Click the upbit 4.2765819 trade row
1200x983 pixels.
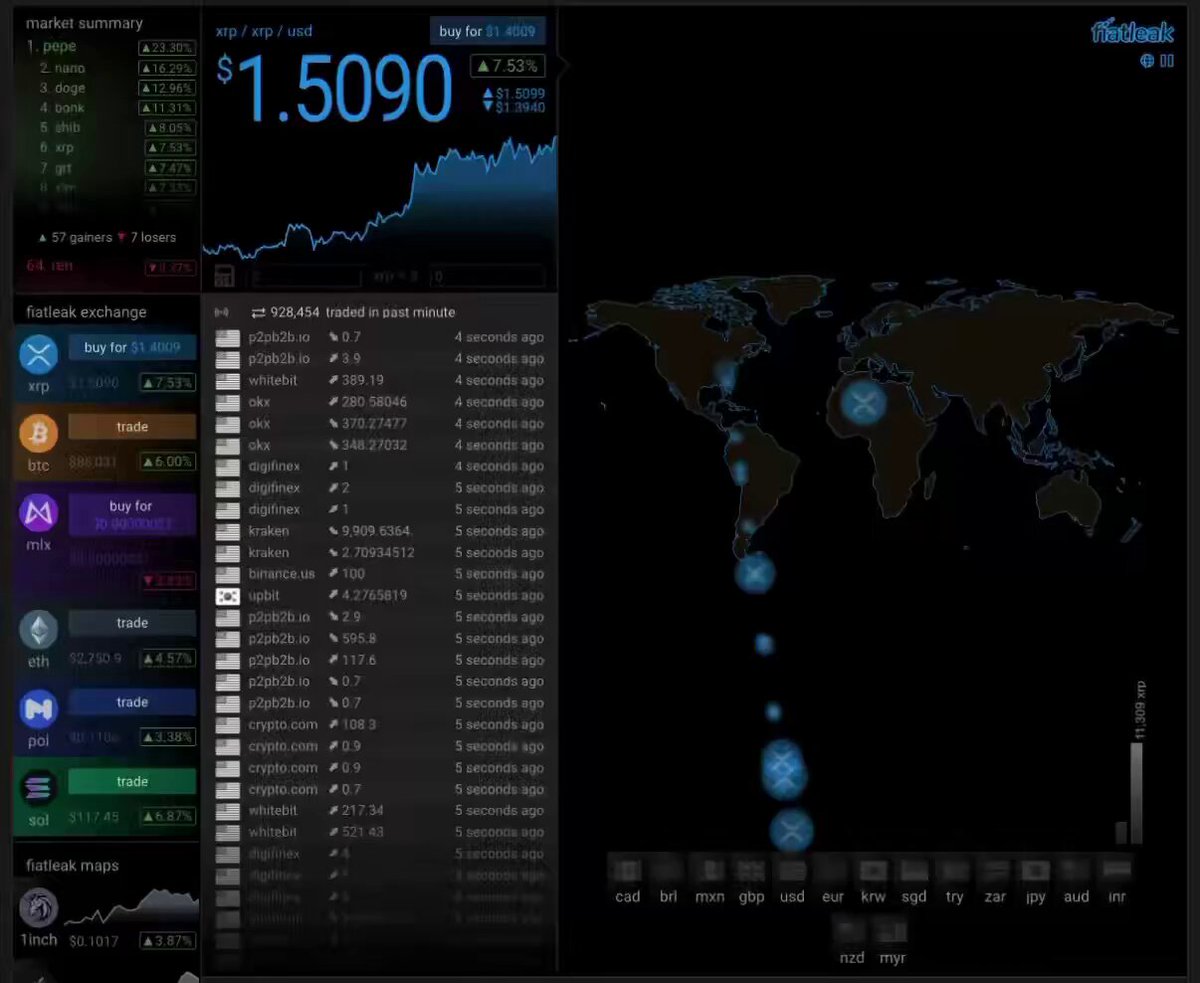[x=380, y=596]
